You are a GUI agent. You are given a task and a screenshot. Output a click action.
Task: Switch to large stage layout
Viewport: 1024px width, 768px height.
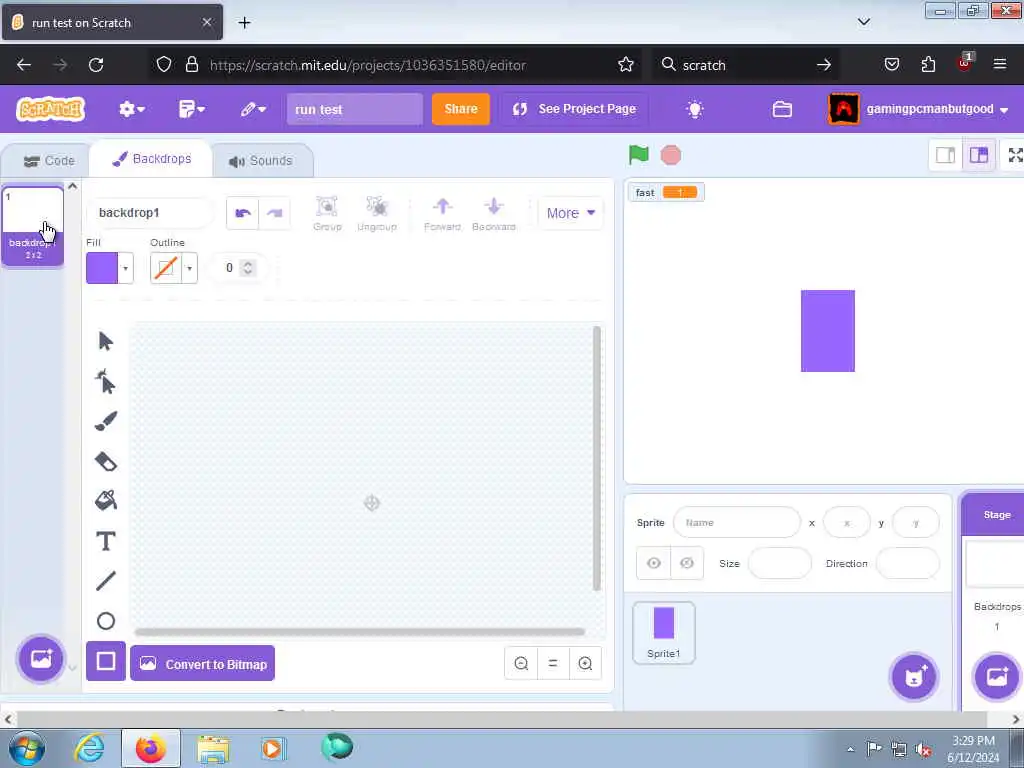tap(978, 155)
